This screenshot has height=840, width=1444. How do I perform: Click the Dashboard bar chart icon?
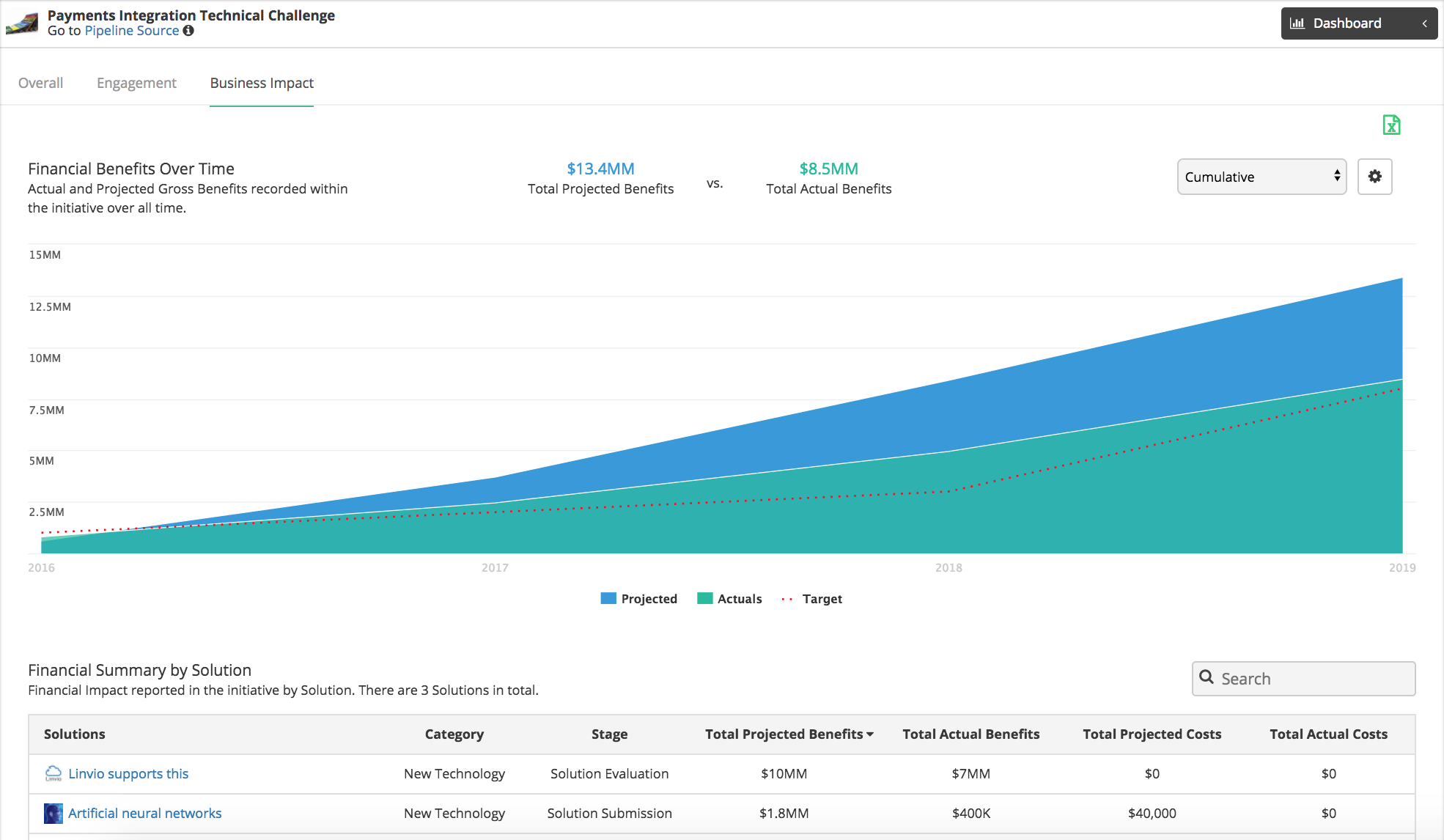[x=1297, y=23]
